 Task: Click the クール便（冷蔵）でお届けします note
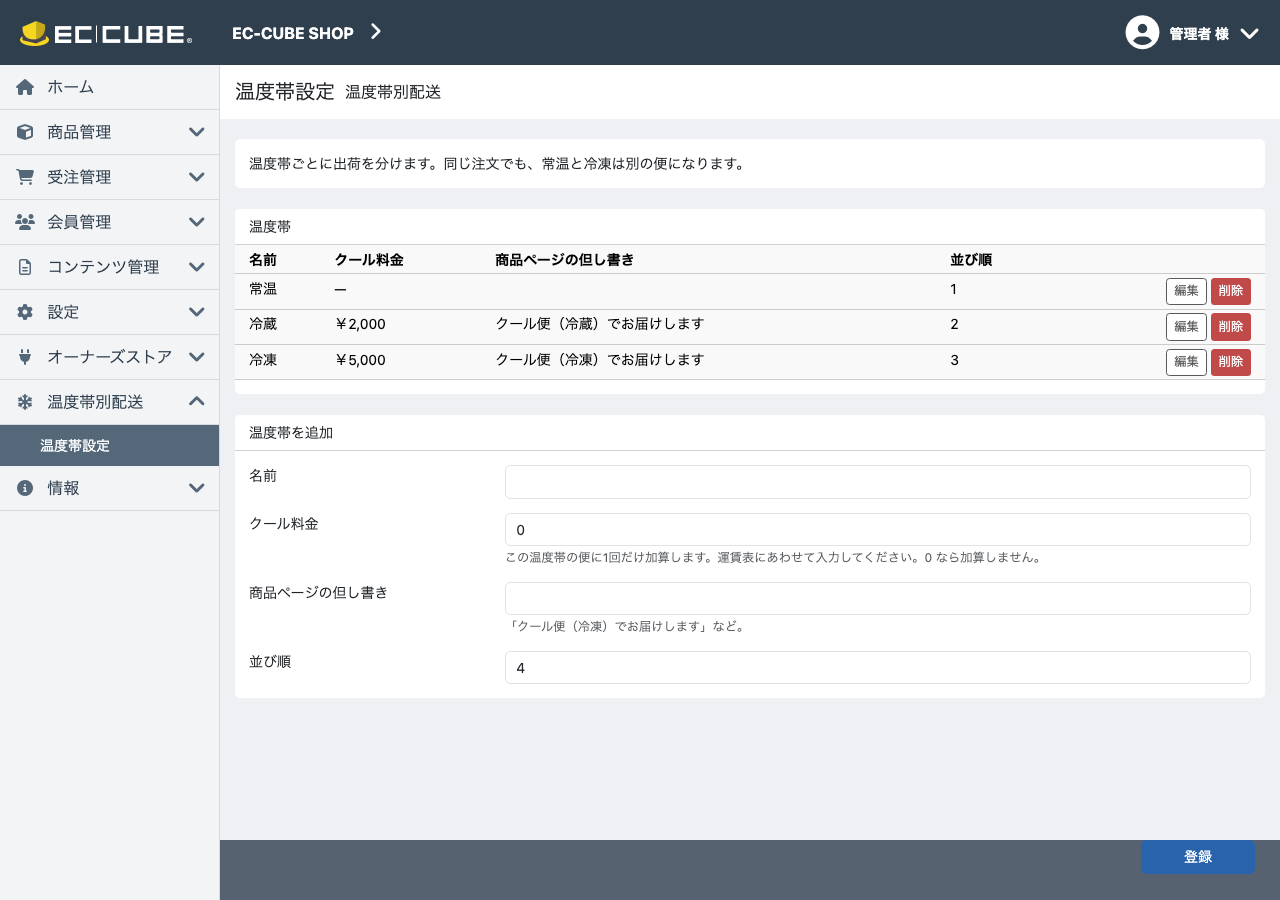point(600,324)
